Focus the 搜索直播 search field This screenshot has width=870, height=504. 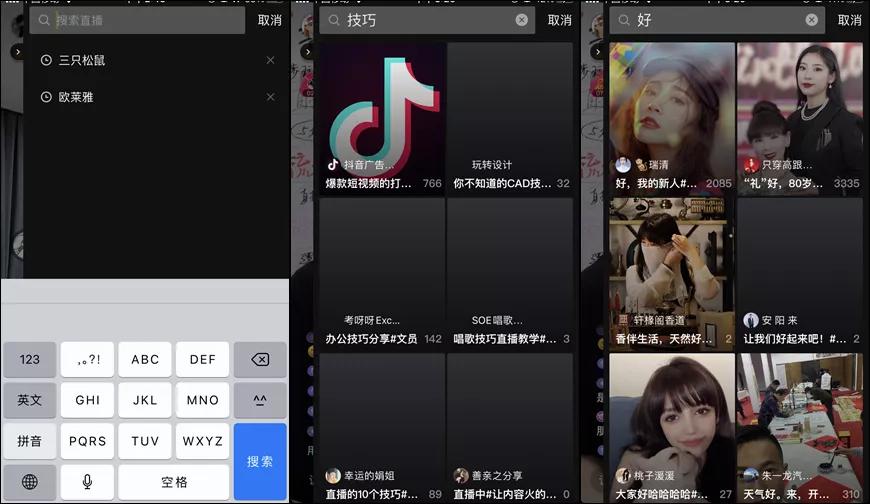tap(137, 21)
